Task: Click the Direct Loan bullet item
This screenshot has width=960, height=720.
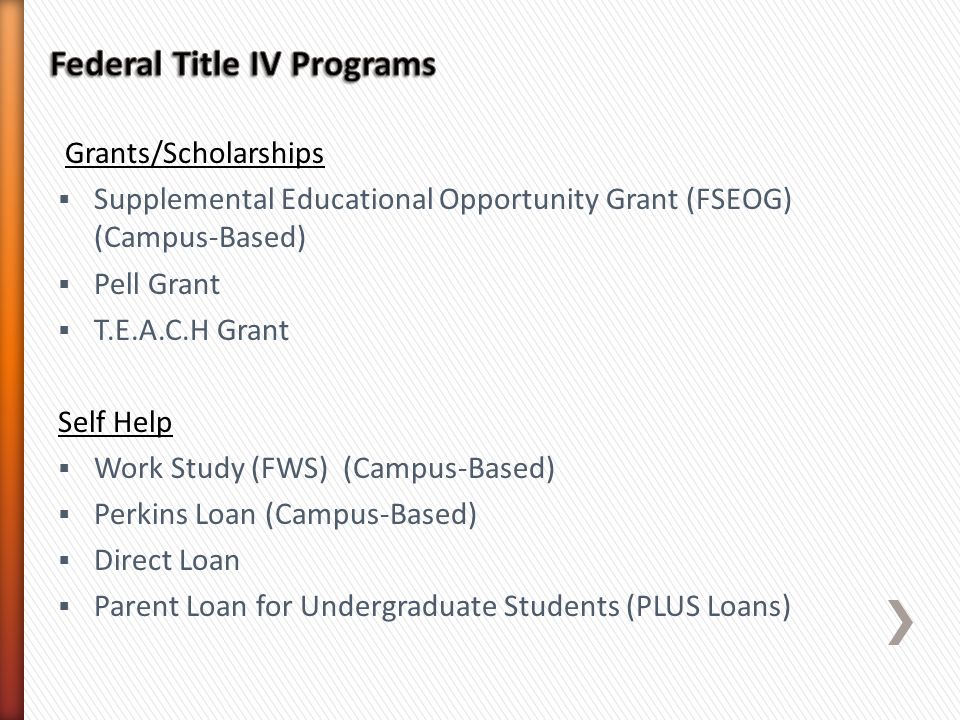Action: [x=167, y=561]
